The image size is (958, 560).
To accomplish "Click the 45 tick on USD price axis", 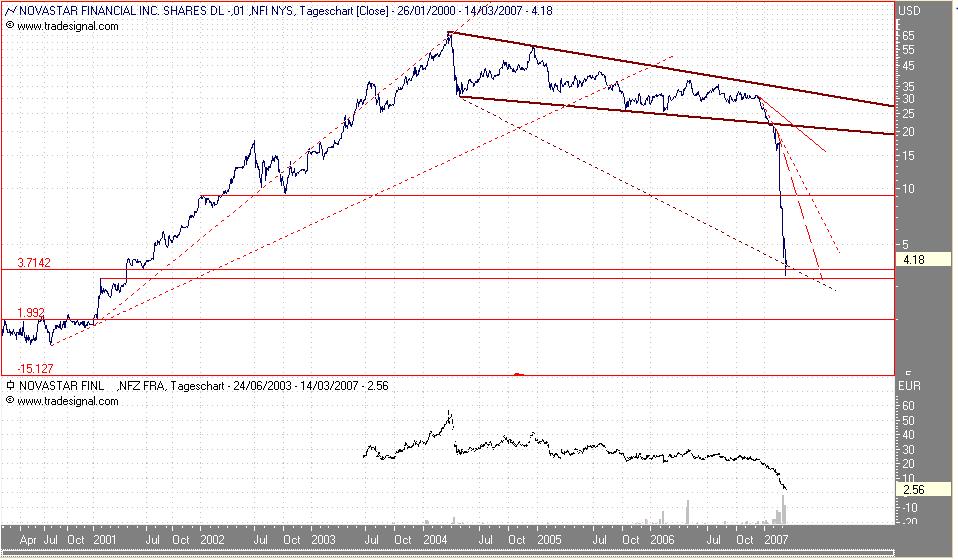I will point(908,66).
